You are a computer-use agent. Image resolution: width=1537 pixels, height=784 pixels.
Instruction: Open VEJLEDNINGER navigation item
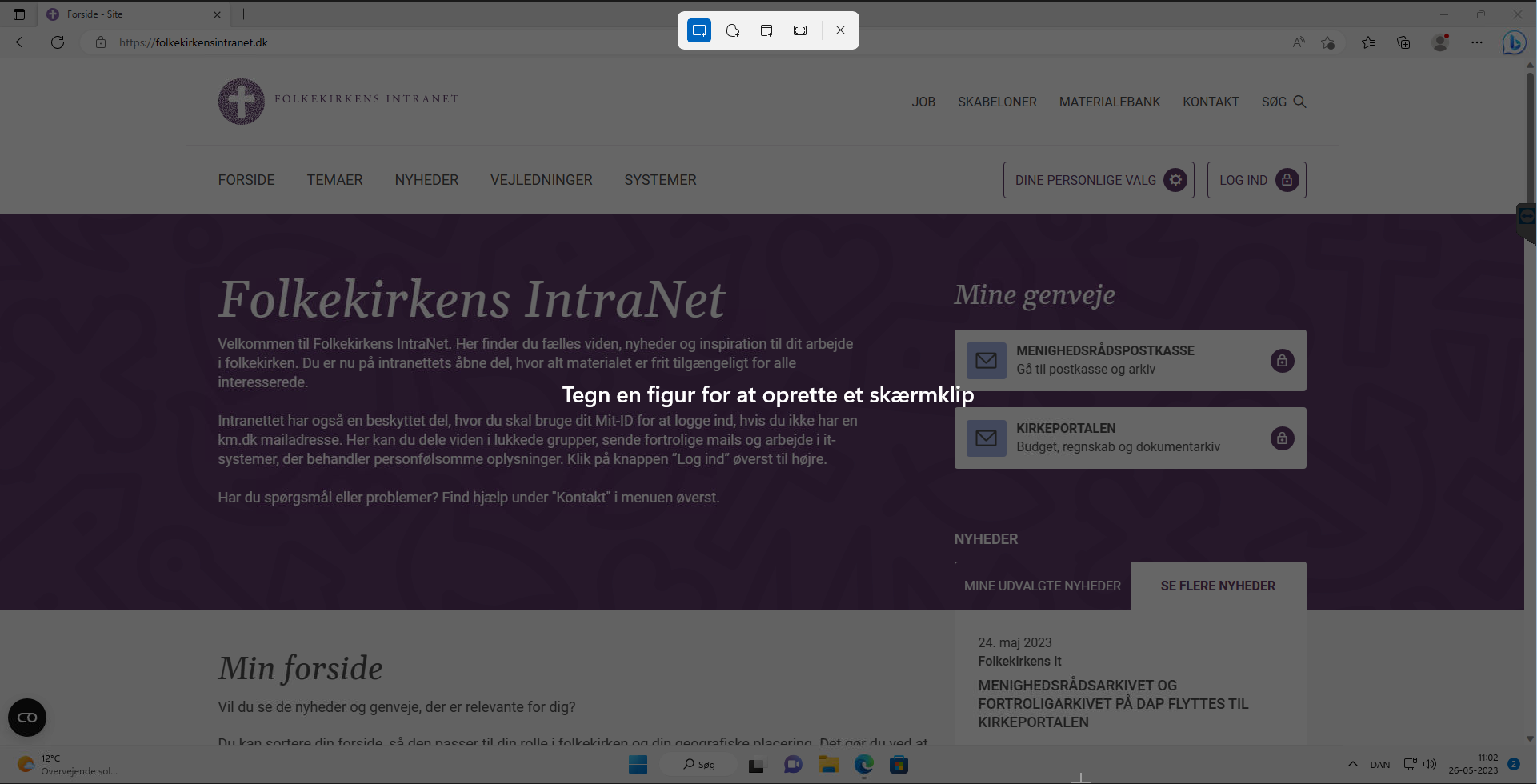542,180
